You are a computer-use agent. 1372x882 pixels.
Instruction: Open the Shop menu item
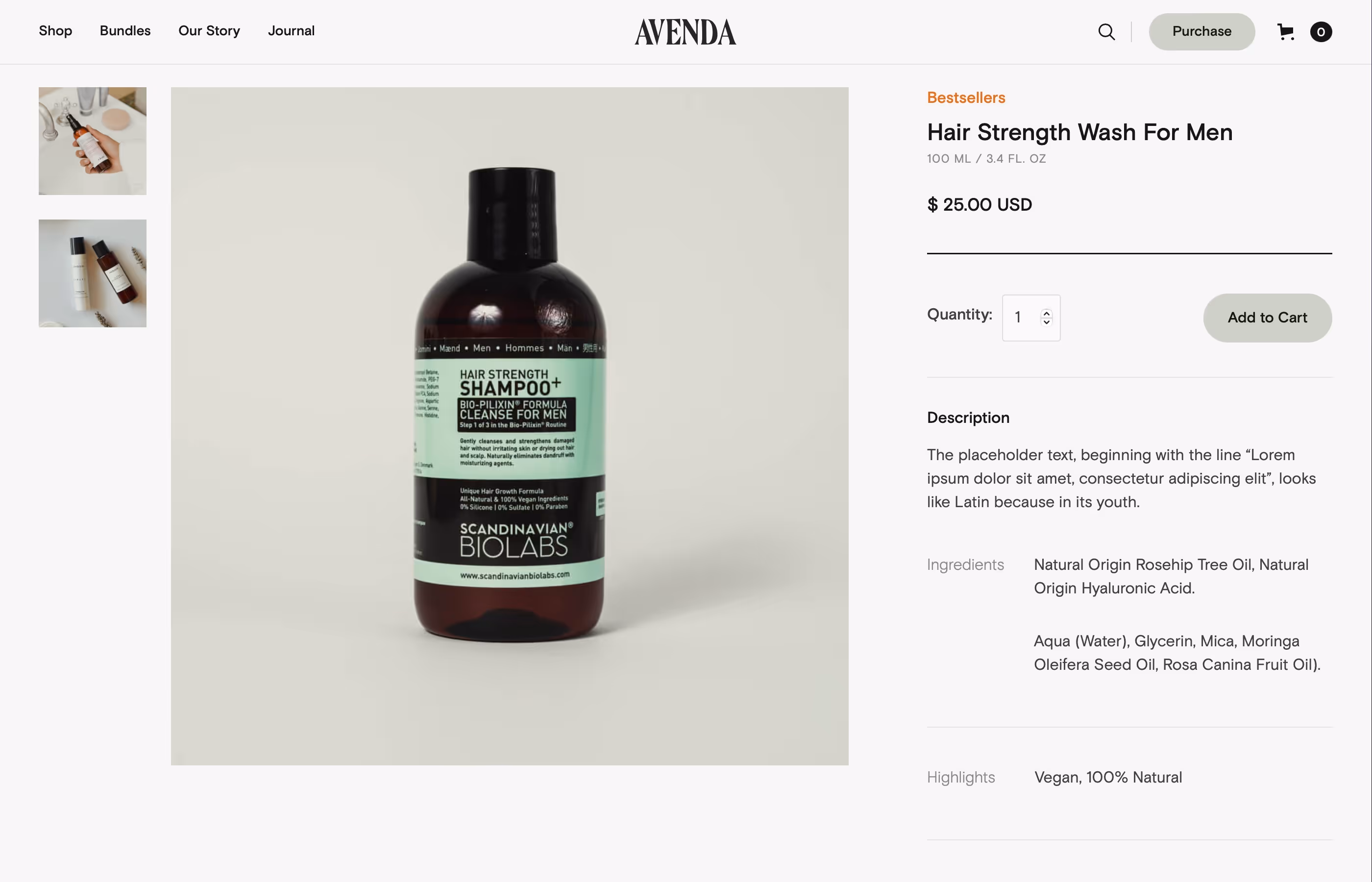point(55,31)
